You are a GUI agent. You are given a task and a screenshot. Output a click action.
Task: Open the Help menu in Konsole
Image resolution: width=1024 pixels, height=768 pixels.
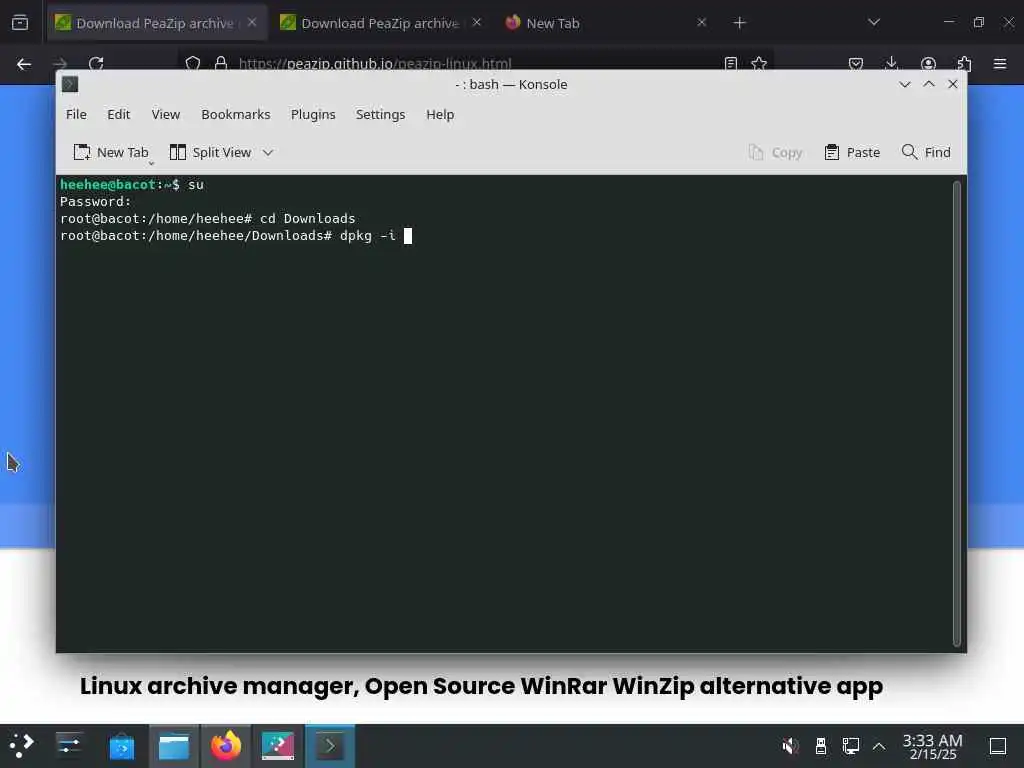click(x=440, y=114)
